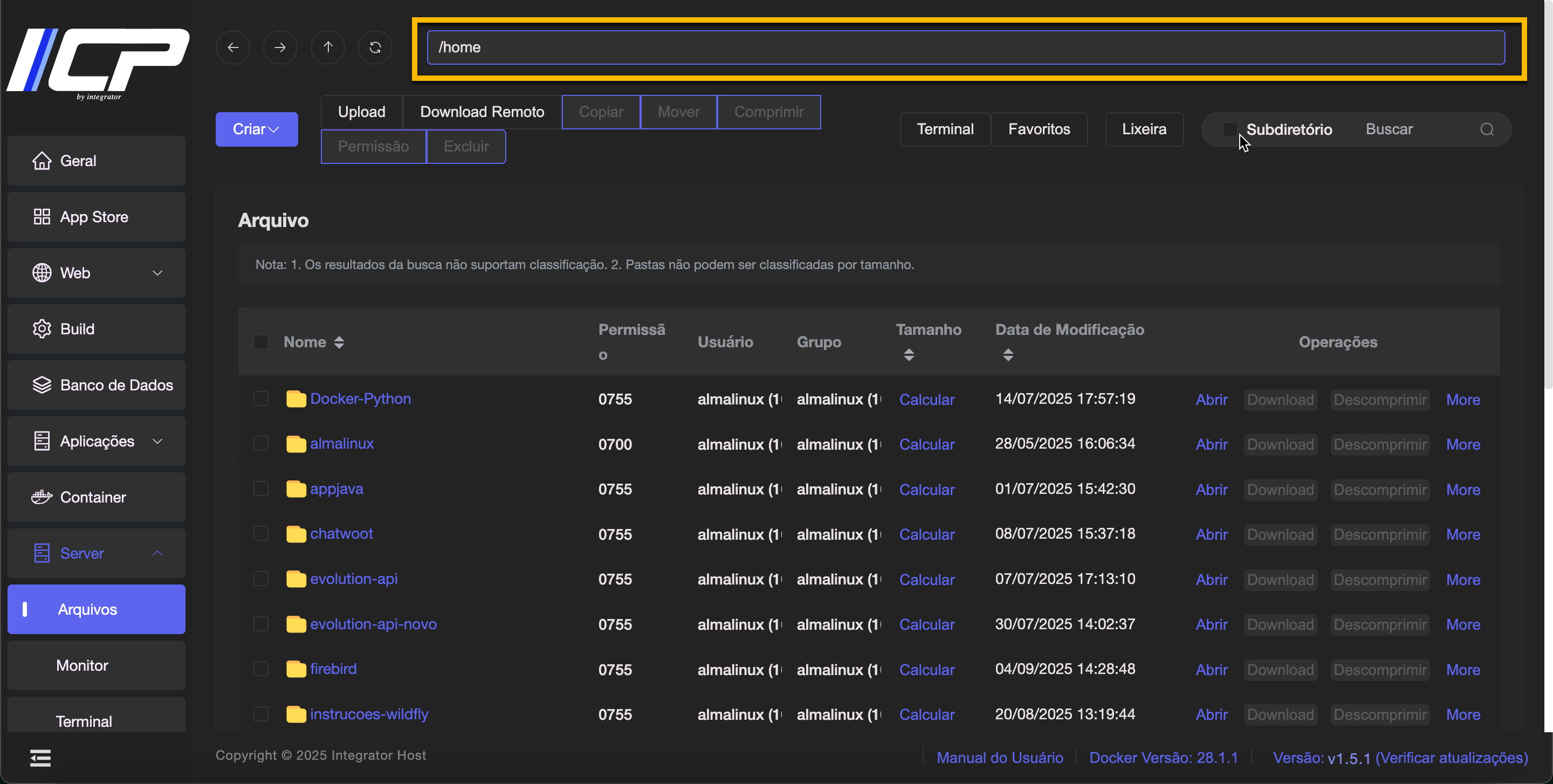Click the back navigation arrow icon
1553x784 pixels.
(233, 47)
